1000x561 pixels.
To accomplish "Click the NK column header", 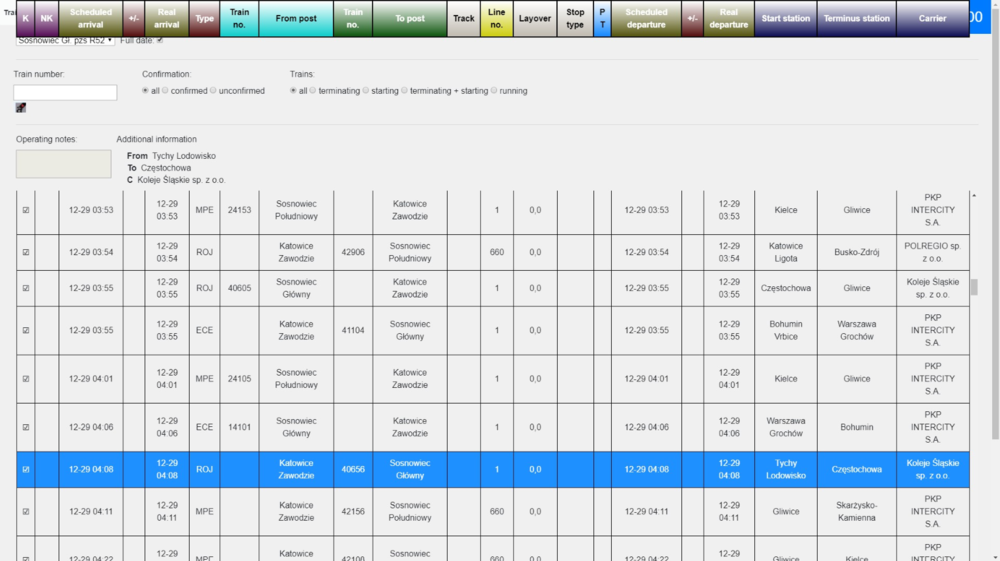I will coord(47,18).
